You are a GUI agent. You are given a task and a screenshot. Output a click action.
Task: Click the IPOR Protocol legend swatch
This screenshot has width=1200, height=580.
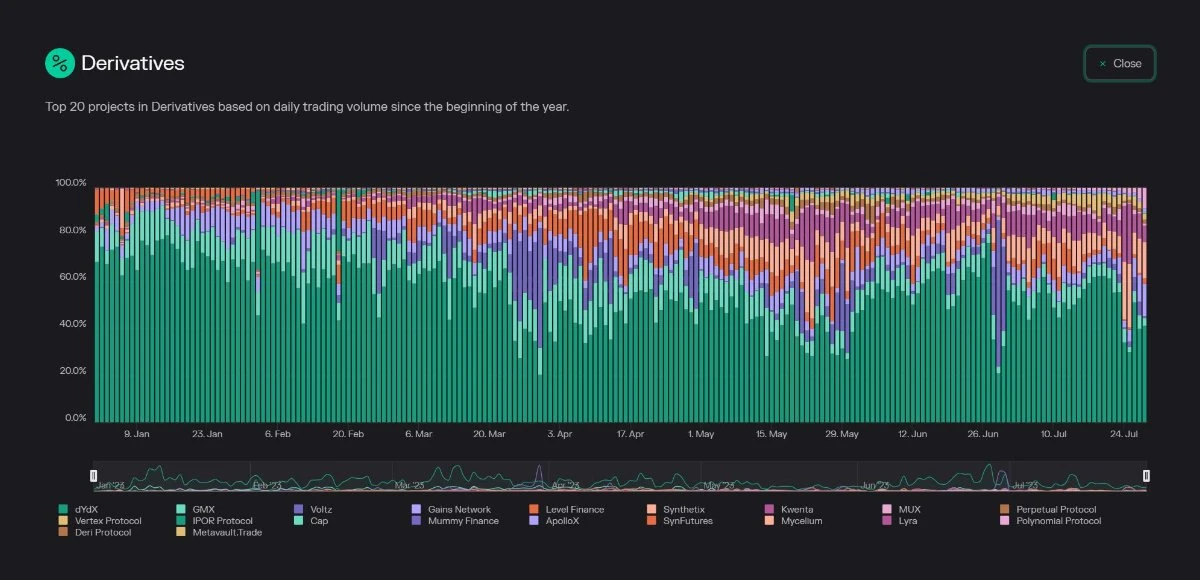[x=181, y=521]
